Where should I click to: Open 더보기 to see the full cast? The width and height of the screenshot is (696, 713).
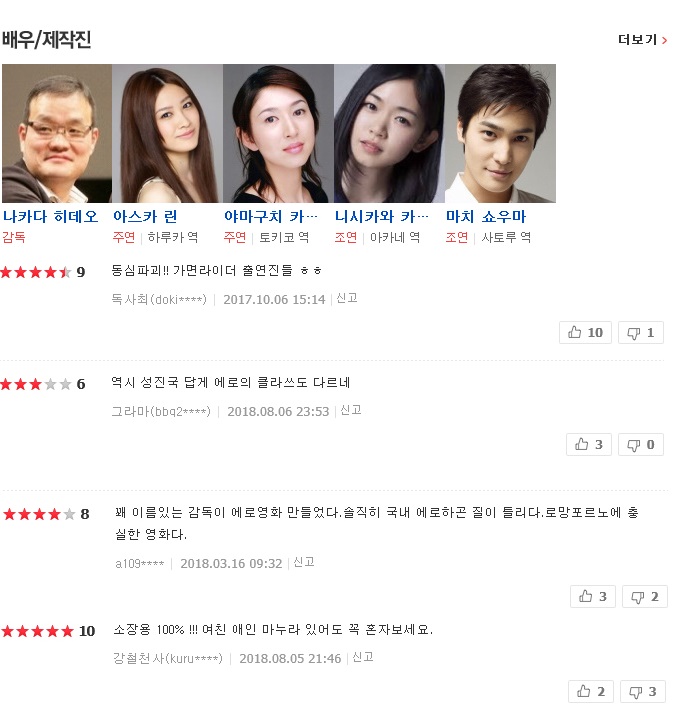pos(642,40)
